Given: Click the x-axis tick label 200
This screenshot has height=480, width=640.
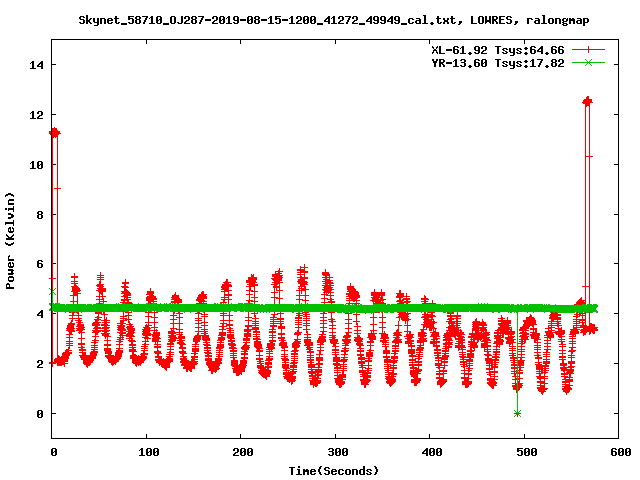Looking at the screenshot, I should click(243, 452).
